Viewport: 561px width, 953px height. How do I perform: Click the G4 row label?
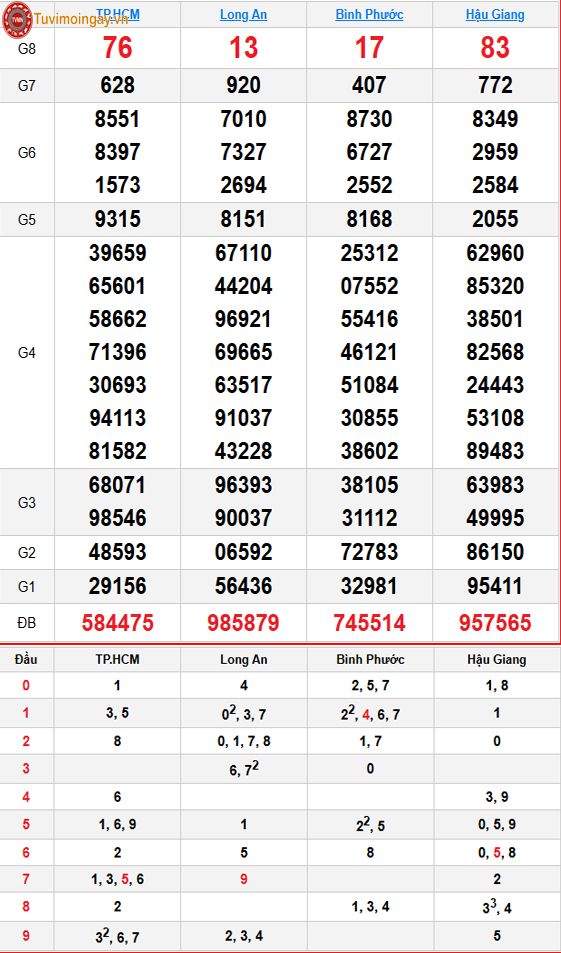[27, 353]
